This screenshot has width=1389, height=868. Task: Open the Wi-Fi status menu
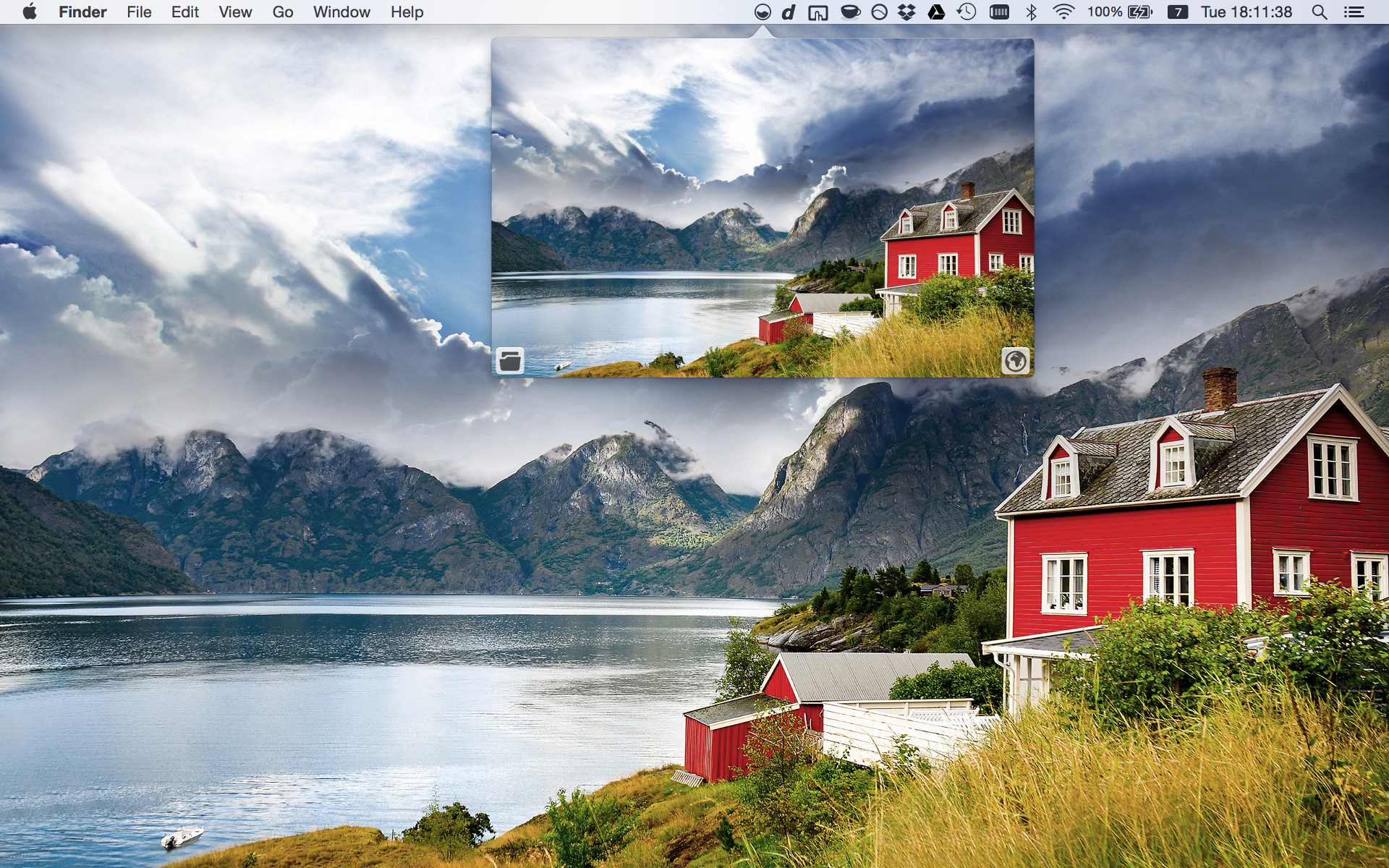(1063, 12)
